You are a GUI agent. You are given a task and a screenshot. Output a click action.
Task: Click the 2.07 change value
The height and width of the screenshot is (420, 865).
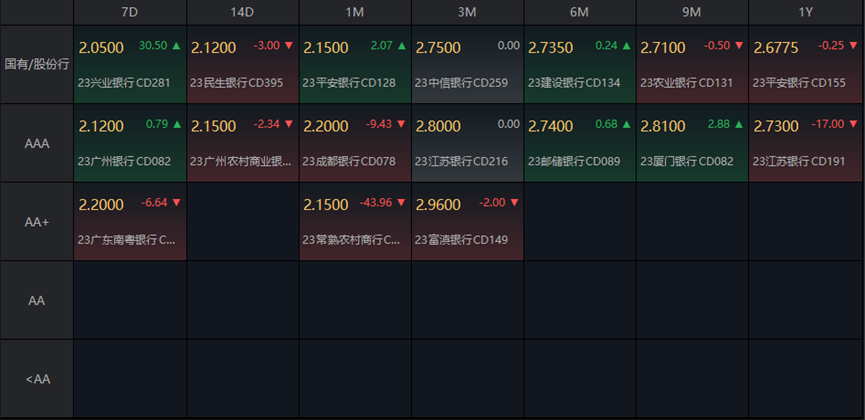pos(382,45)
